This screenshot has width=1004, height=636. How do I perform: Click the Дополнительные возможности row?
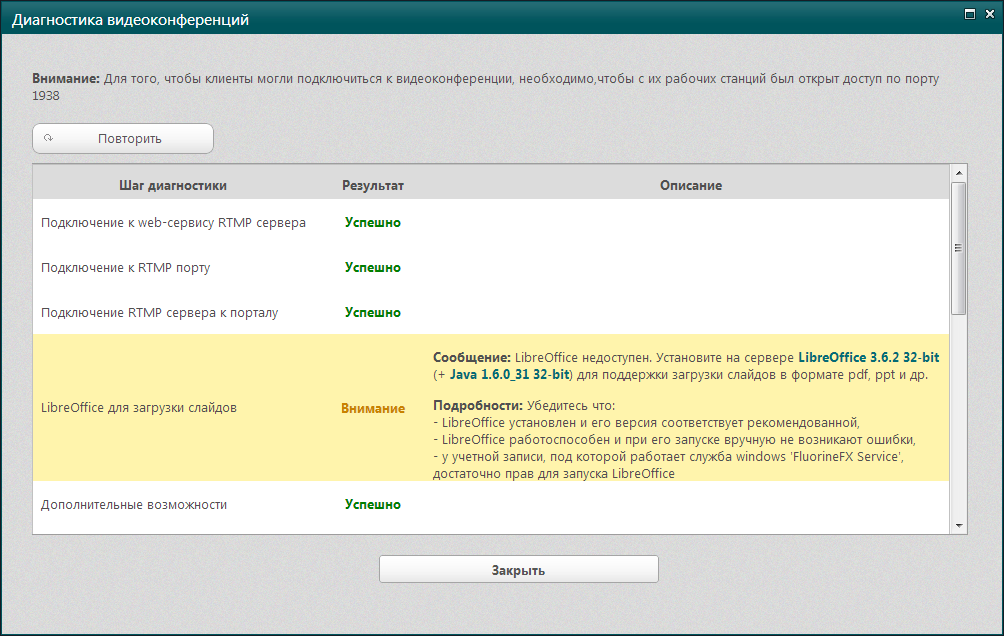click(x=134, y=505)
